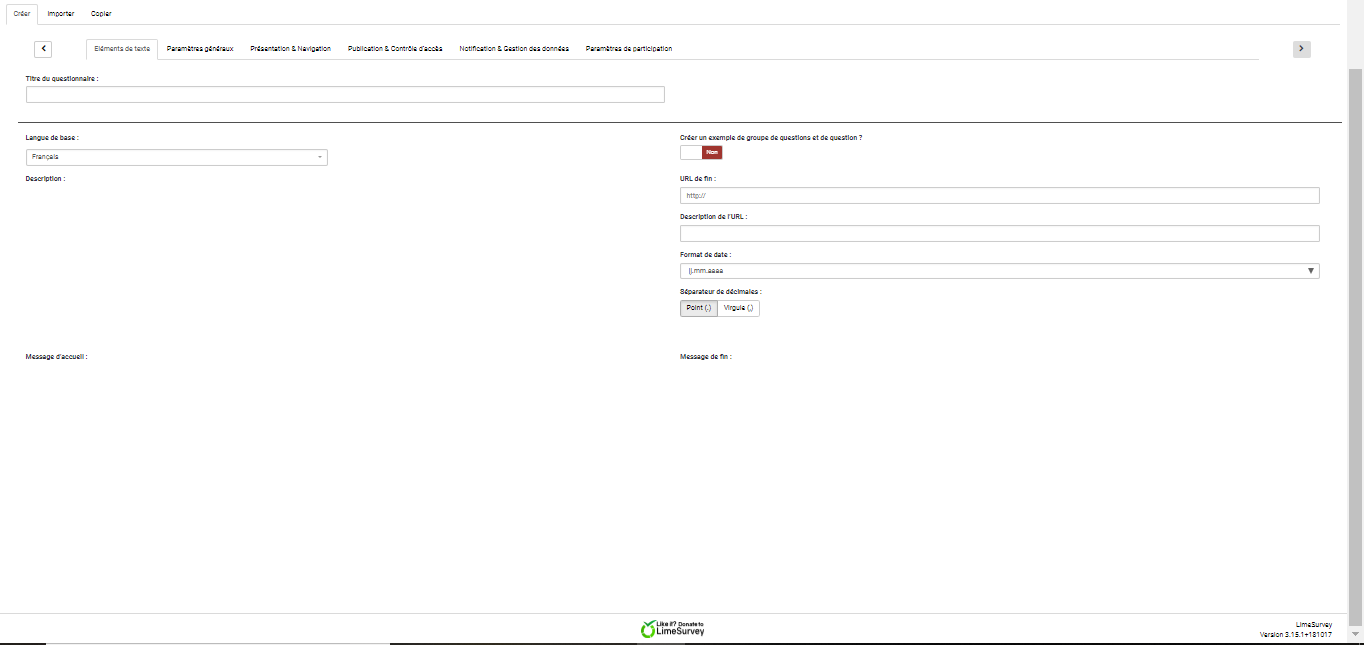
Task: Switch to the Copier tab
Action: coord(101,14)
